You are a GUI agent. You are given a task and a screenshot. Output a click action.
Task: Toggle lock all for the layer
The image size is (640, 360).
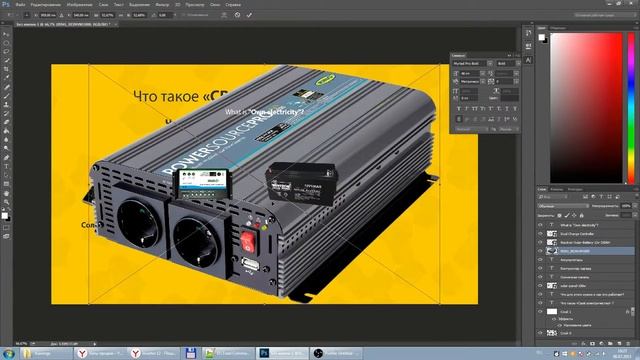point(582,215)
